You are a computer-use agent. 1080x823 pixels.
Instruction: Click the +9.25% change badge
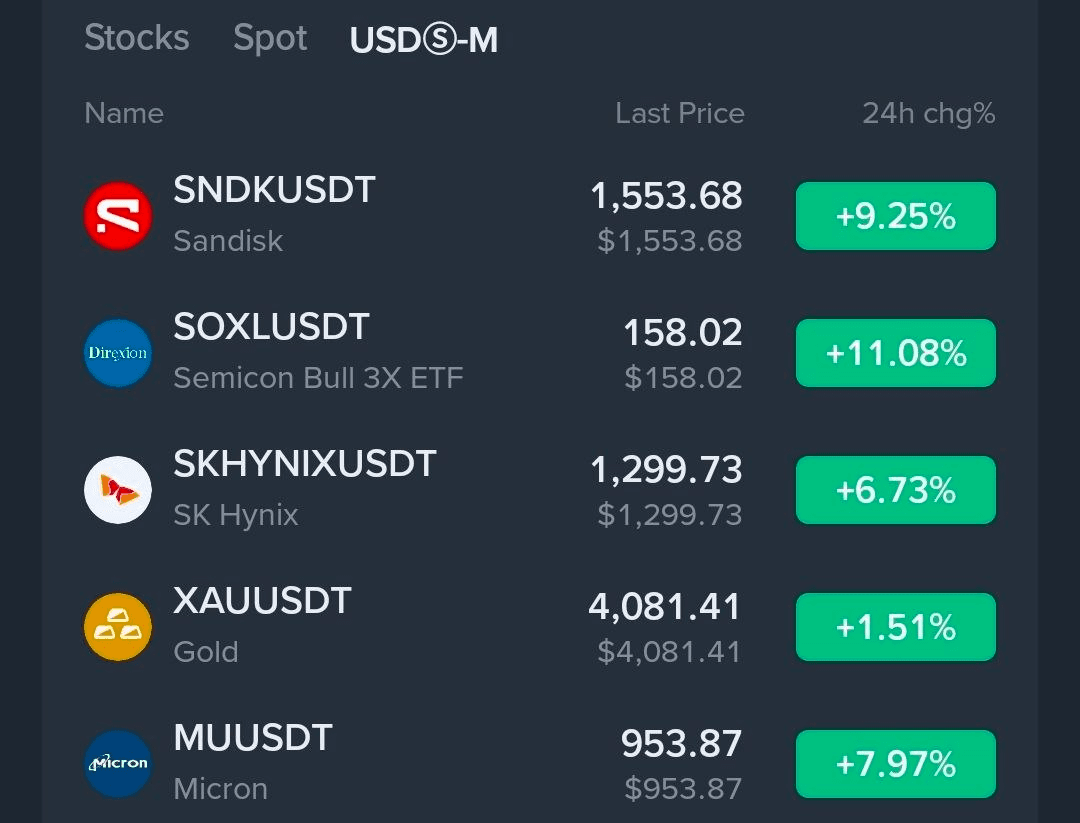[x=895, y=216]
